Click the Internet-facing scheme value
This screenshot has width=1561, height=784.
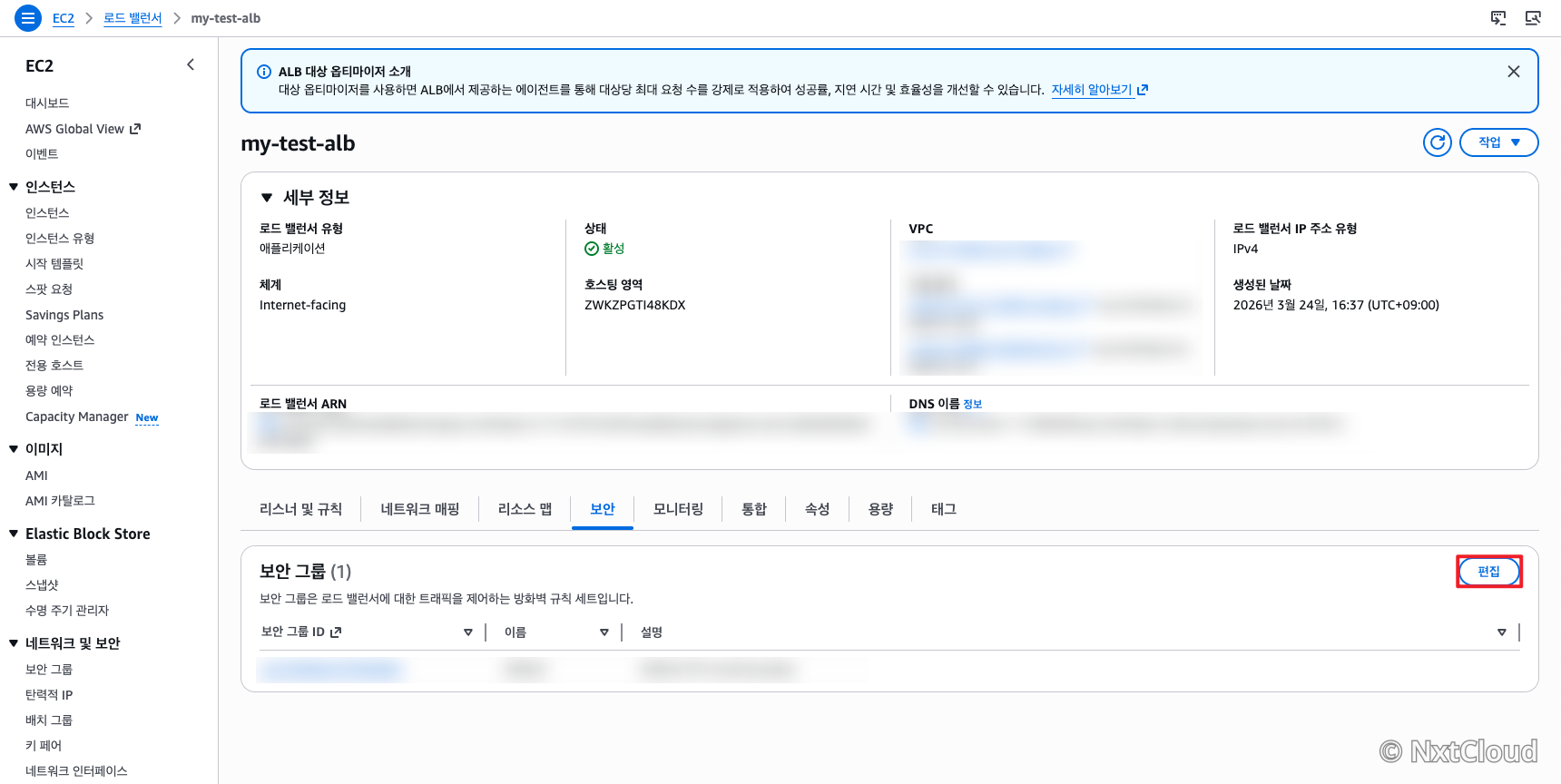click(x=303, y=305)
